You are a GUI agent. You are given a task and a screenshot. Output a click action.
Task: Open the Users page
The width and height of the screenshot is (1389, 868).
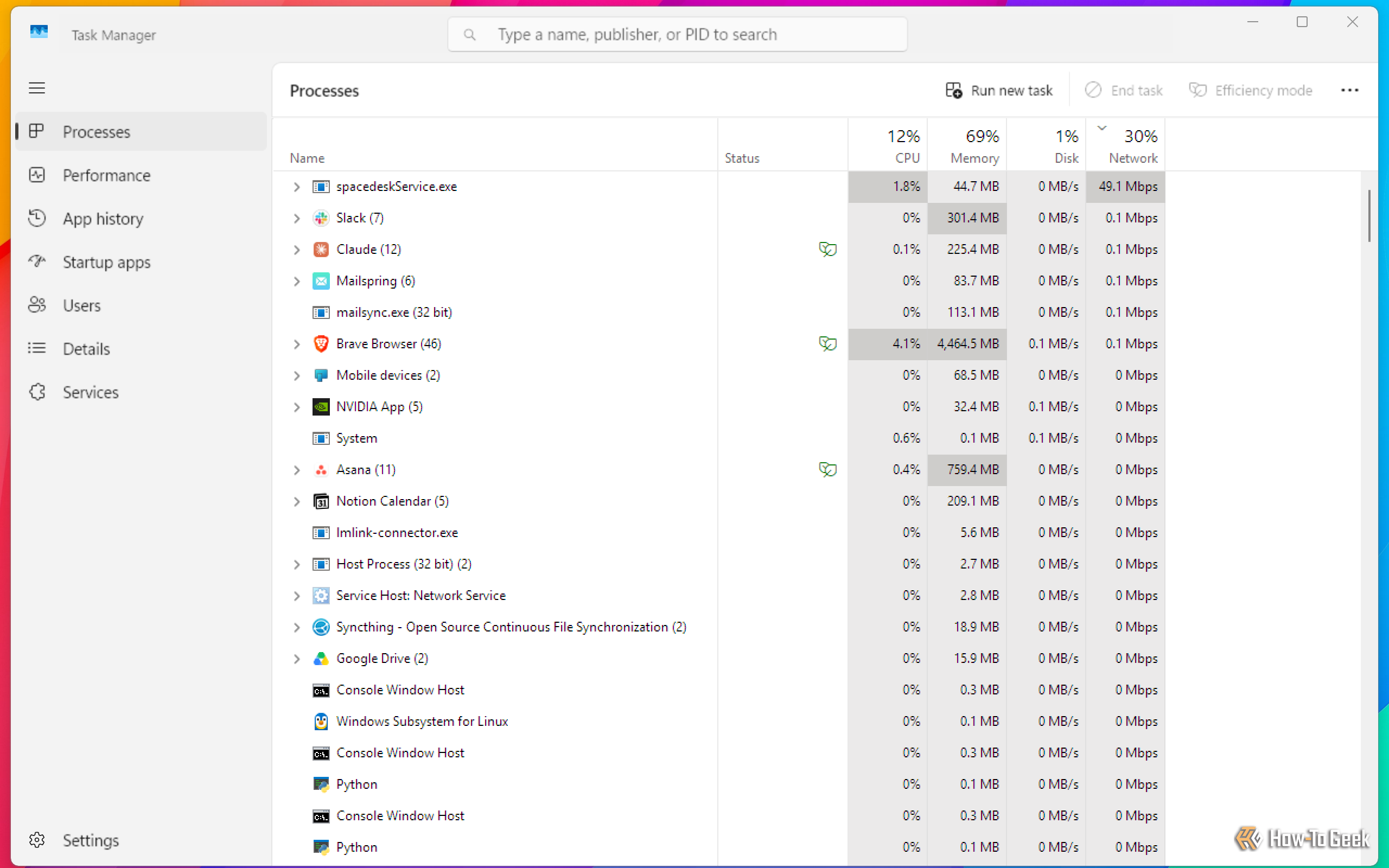141,305
